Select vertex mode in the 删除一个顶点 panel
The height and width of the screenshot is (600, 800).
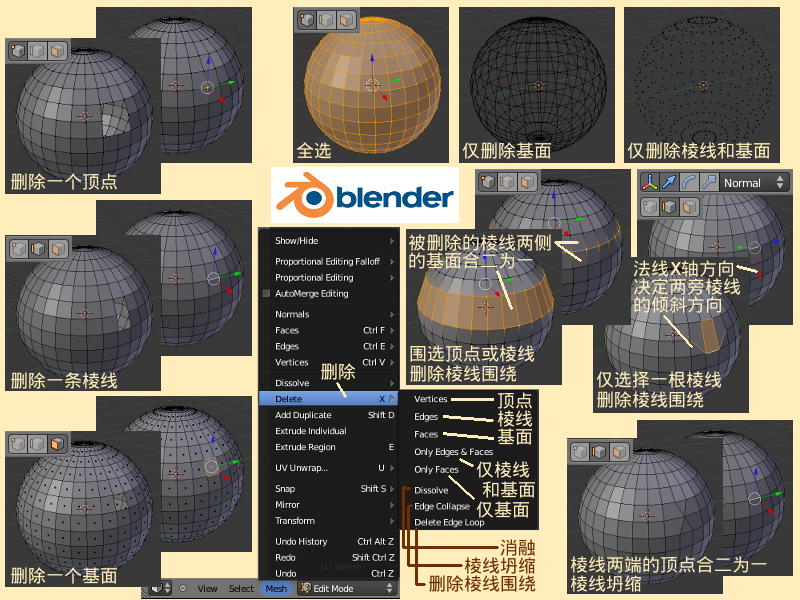18,51
